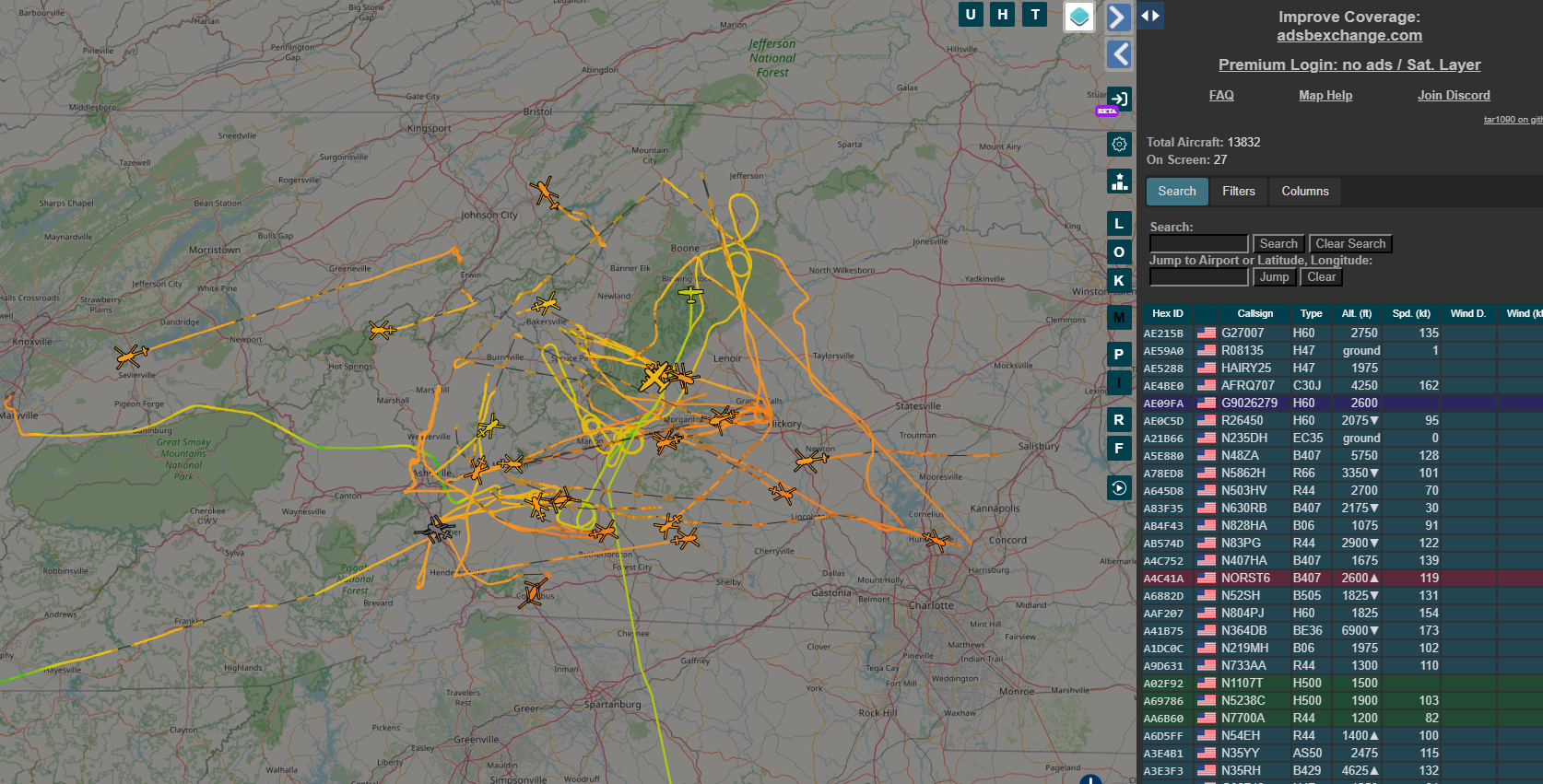Image resolution: width=1543 pixels, height=784 pixels.
Task: Toggle the O map option
Action: [x=1119, y=252]
